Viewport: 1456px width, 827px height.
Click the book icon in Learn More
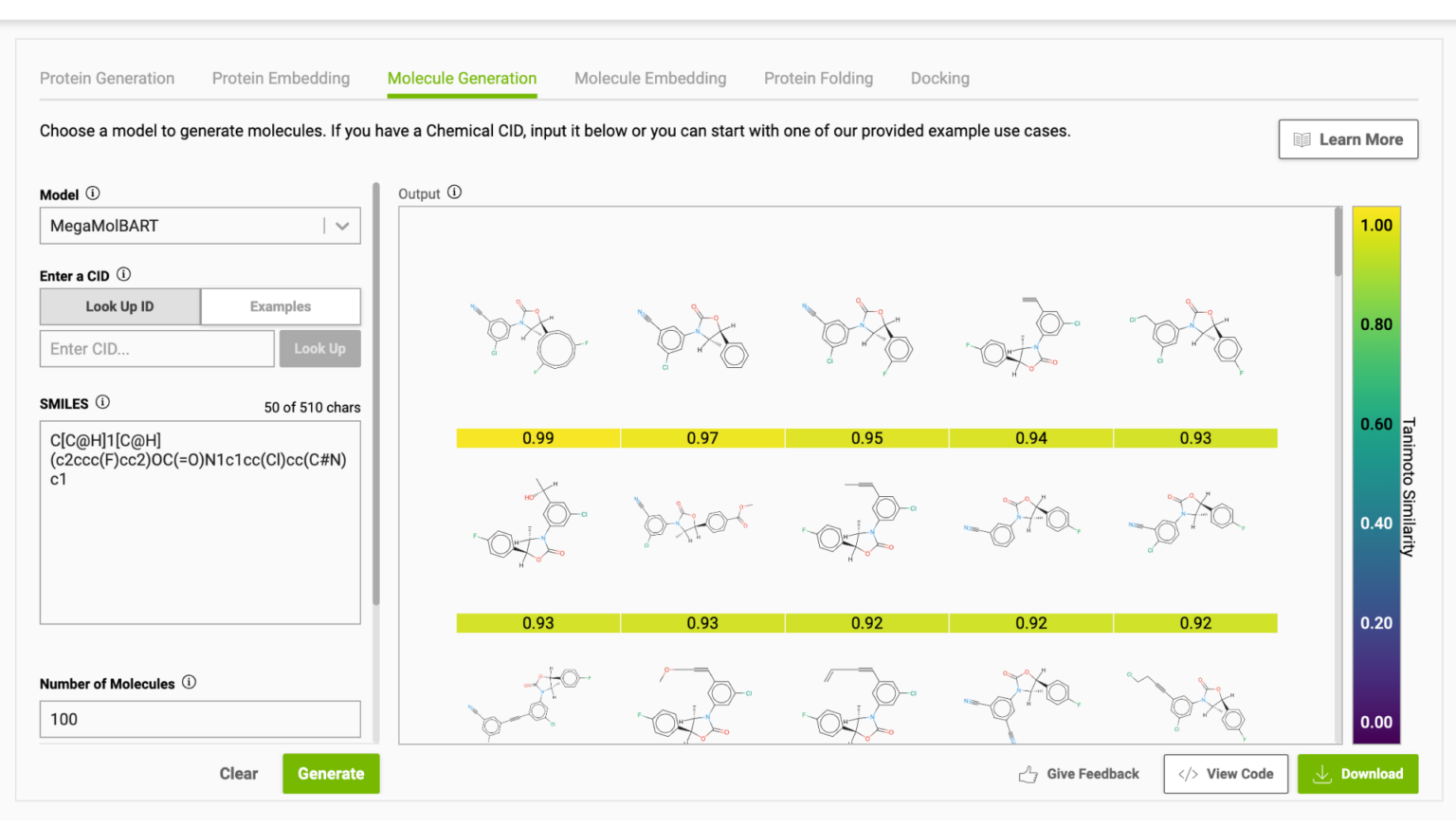1301,139
